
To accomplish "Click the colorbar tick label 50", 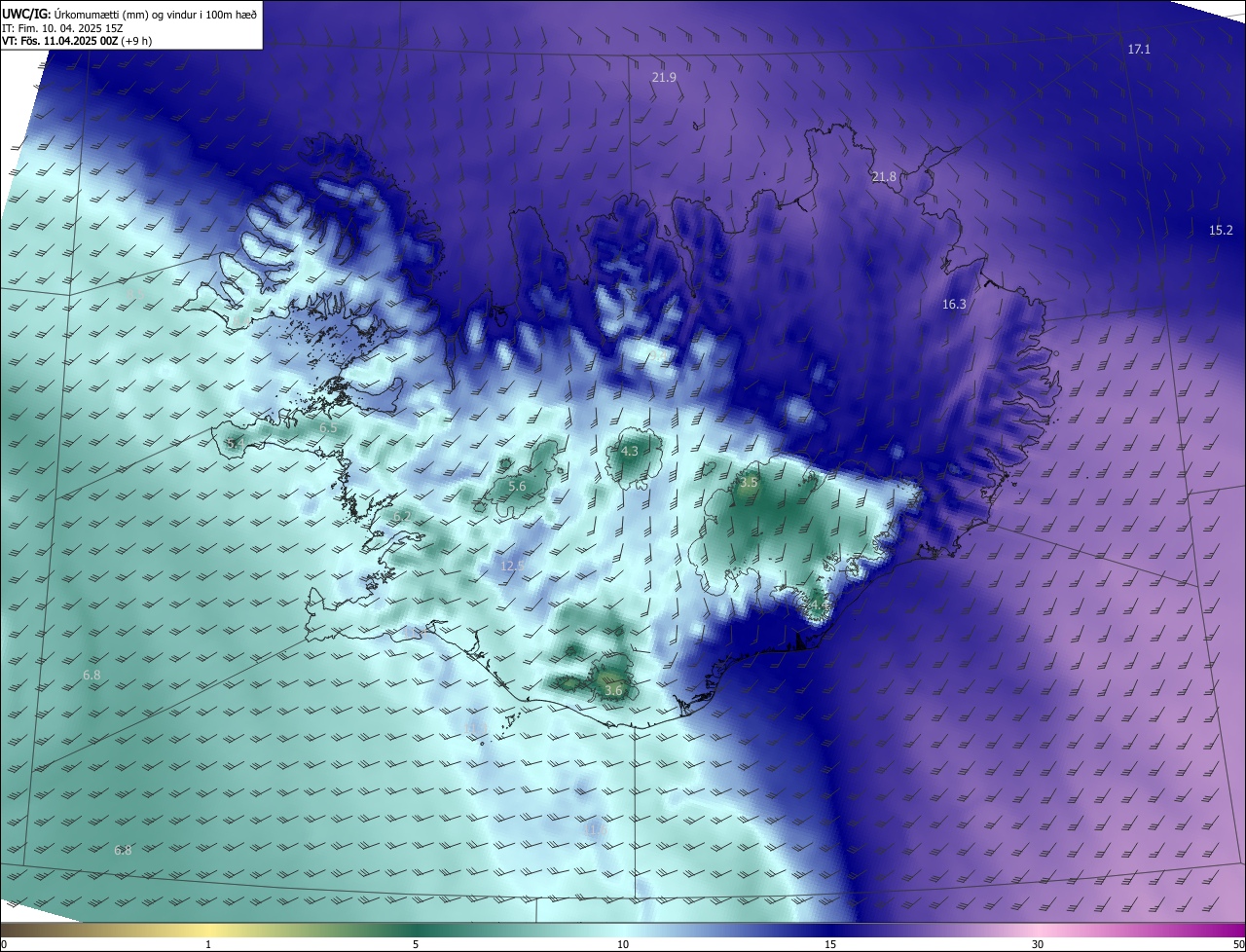I will click(x=1238, y=944).
